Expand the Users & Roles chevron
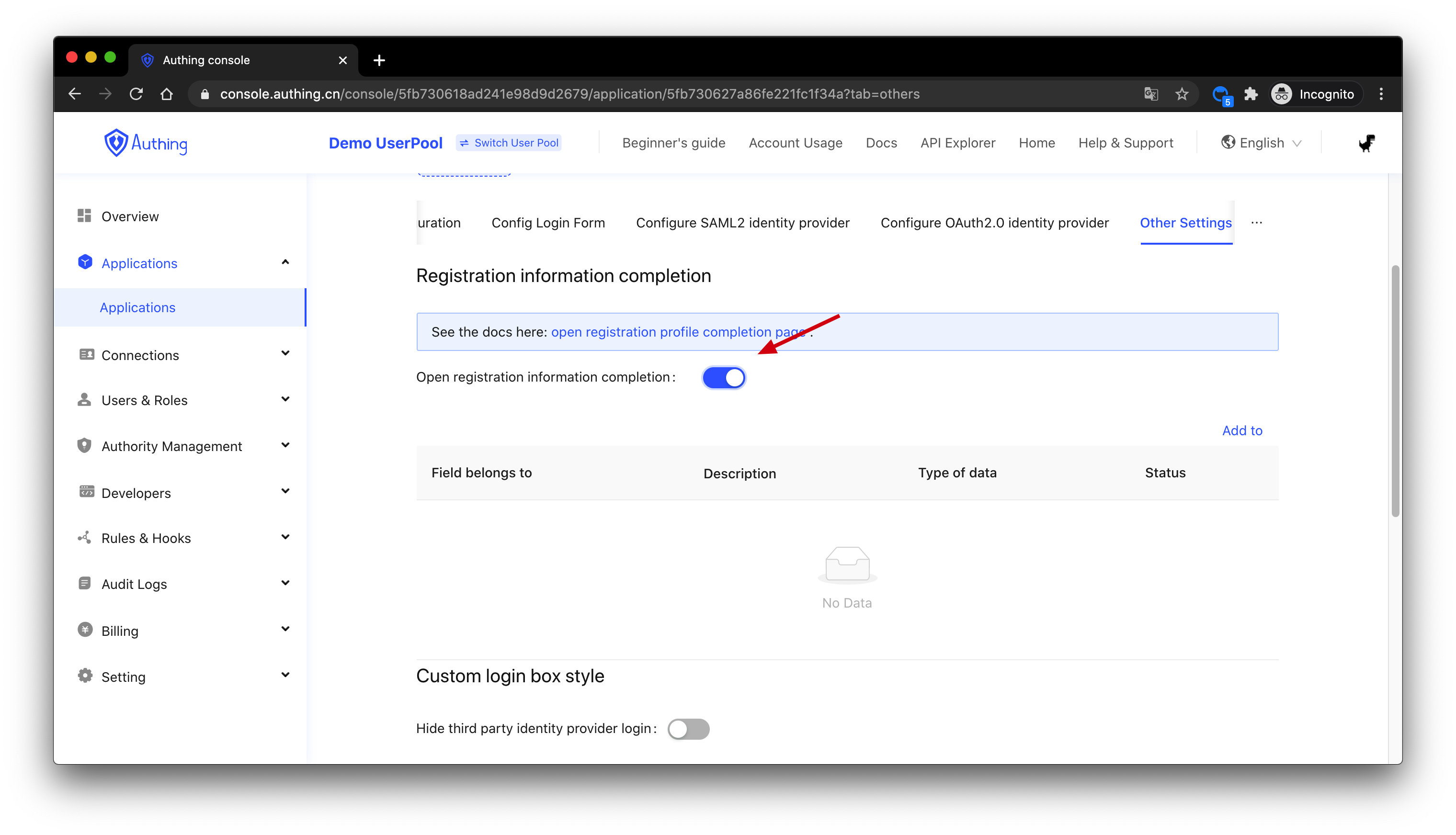Viewport: 1456px width, 835px height. point(285,399)
